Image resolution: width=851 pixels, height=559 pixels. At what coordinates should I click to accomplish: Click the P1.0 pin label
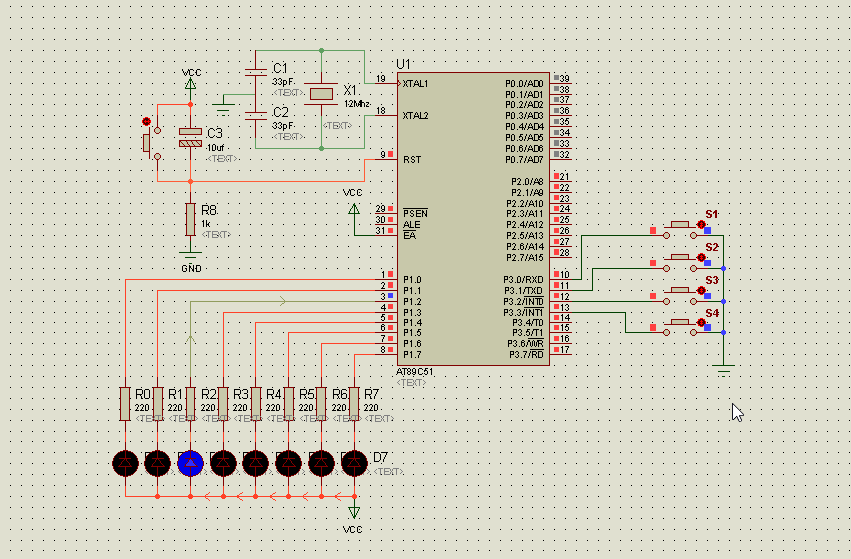tap(412, 280)
